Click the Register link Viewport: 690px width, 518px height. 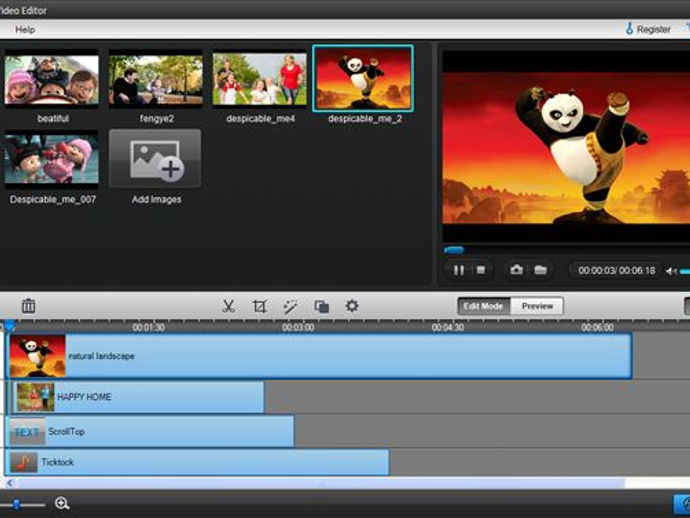(653, 29)
